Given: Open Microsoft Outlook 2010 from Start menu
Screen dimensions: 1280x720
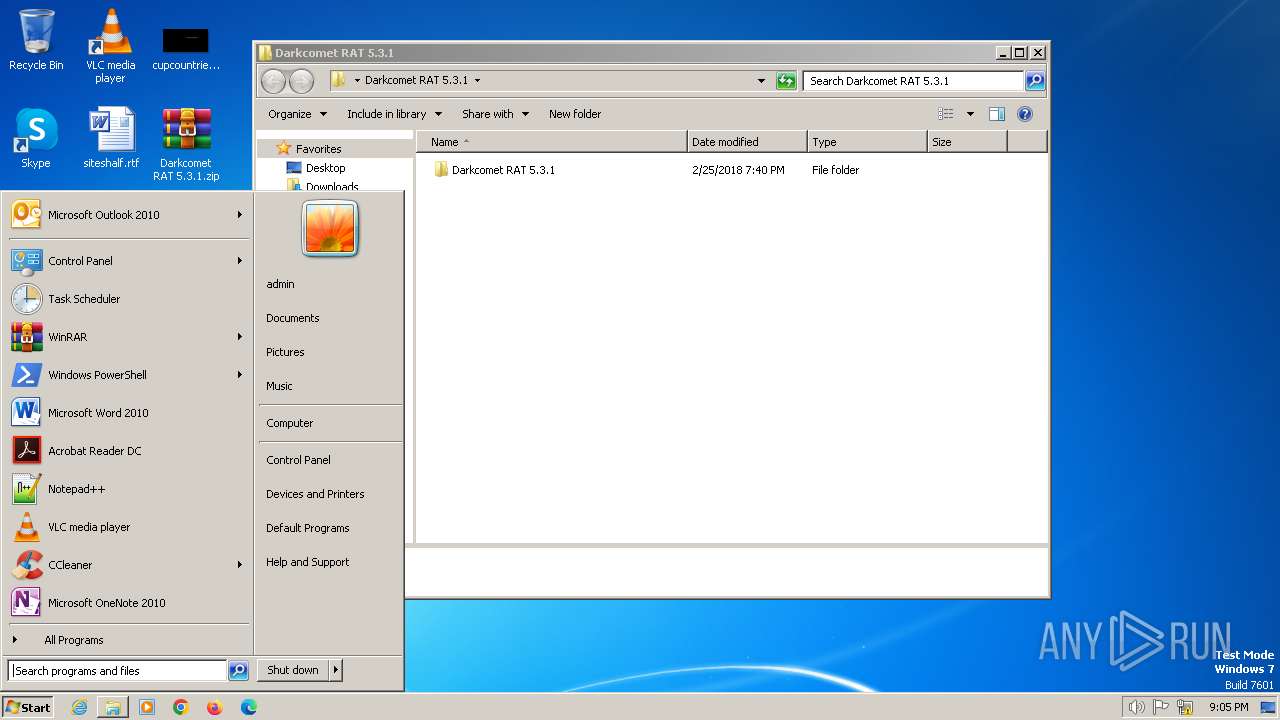Looking at the screenshot, I should click(129, 215).
